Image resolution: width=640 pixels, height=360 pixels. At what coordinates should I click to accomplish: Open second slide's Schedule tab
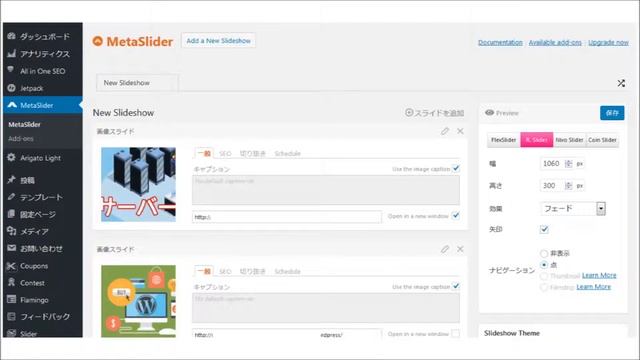287,271
